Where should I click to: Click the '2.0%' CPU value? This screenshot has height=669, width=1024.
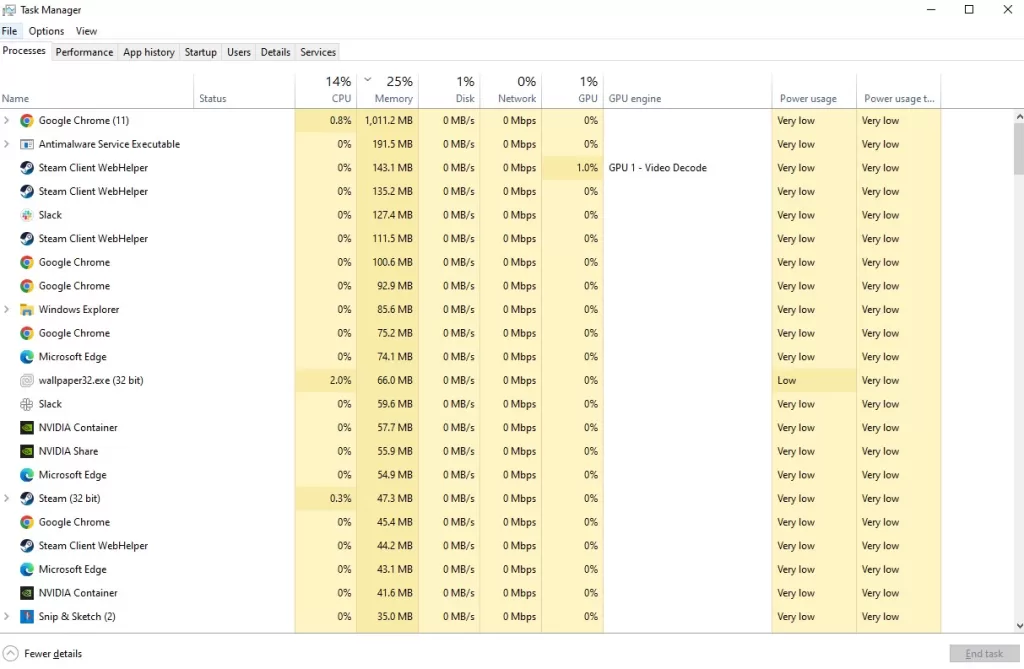click(x=340, y=380)
